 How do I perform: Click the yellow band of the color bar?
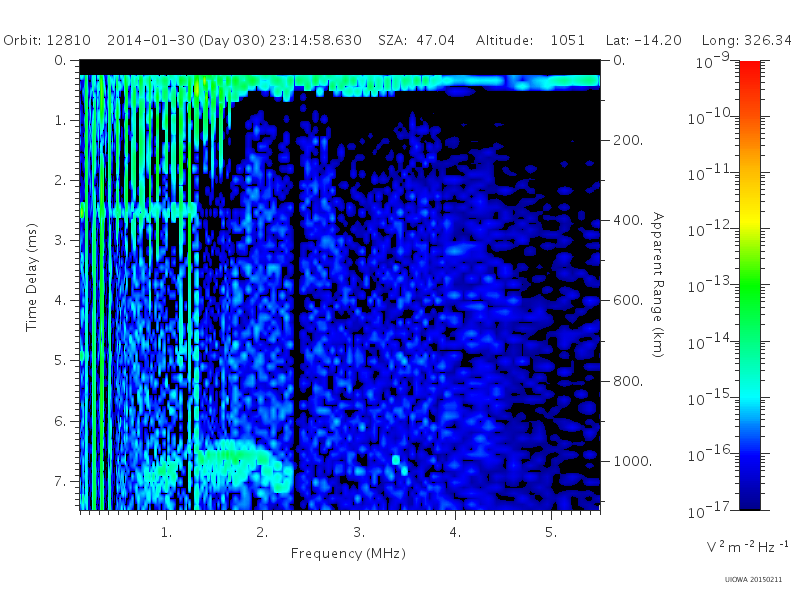tap(749, 220)
